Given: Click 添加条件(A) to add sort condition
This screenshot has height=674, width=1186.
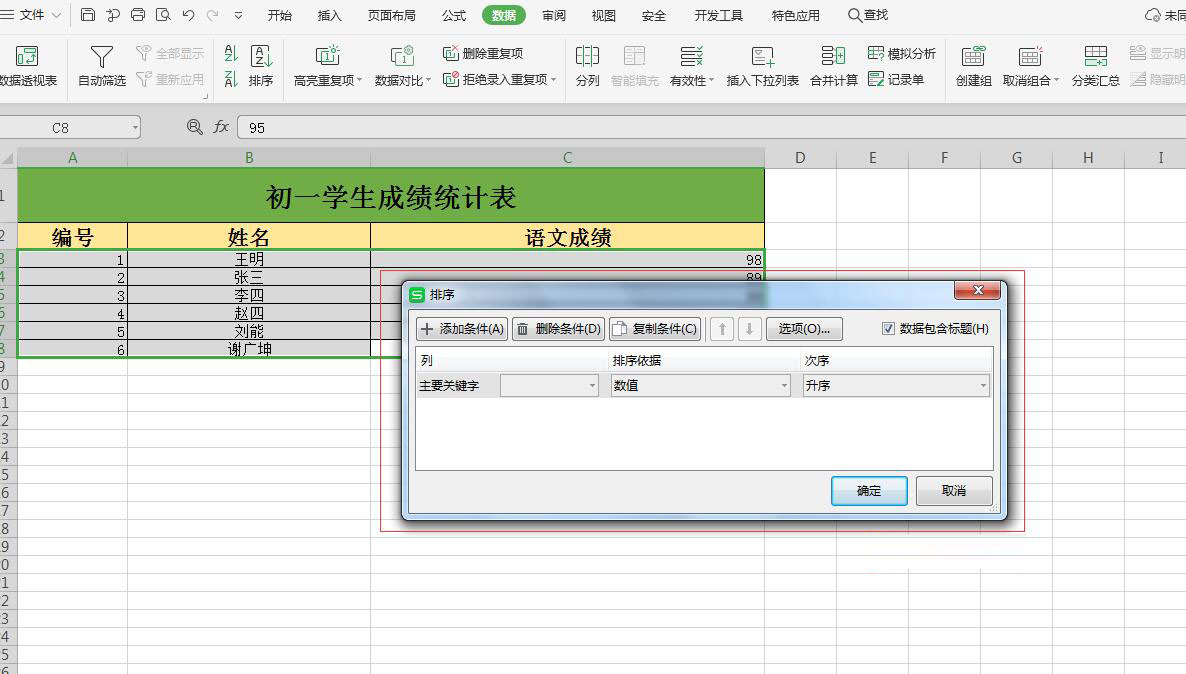Looking at the screenshot, I should (462, 329).
